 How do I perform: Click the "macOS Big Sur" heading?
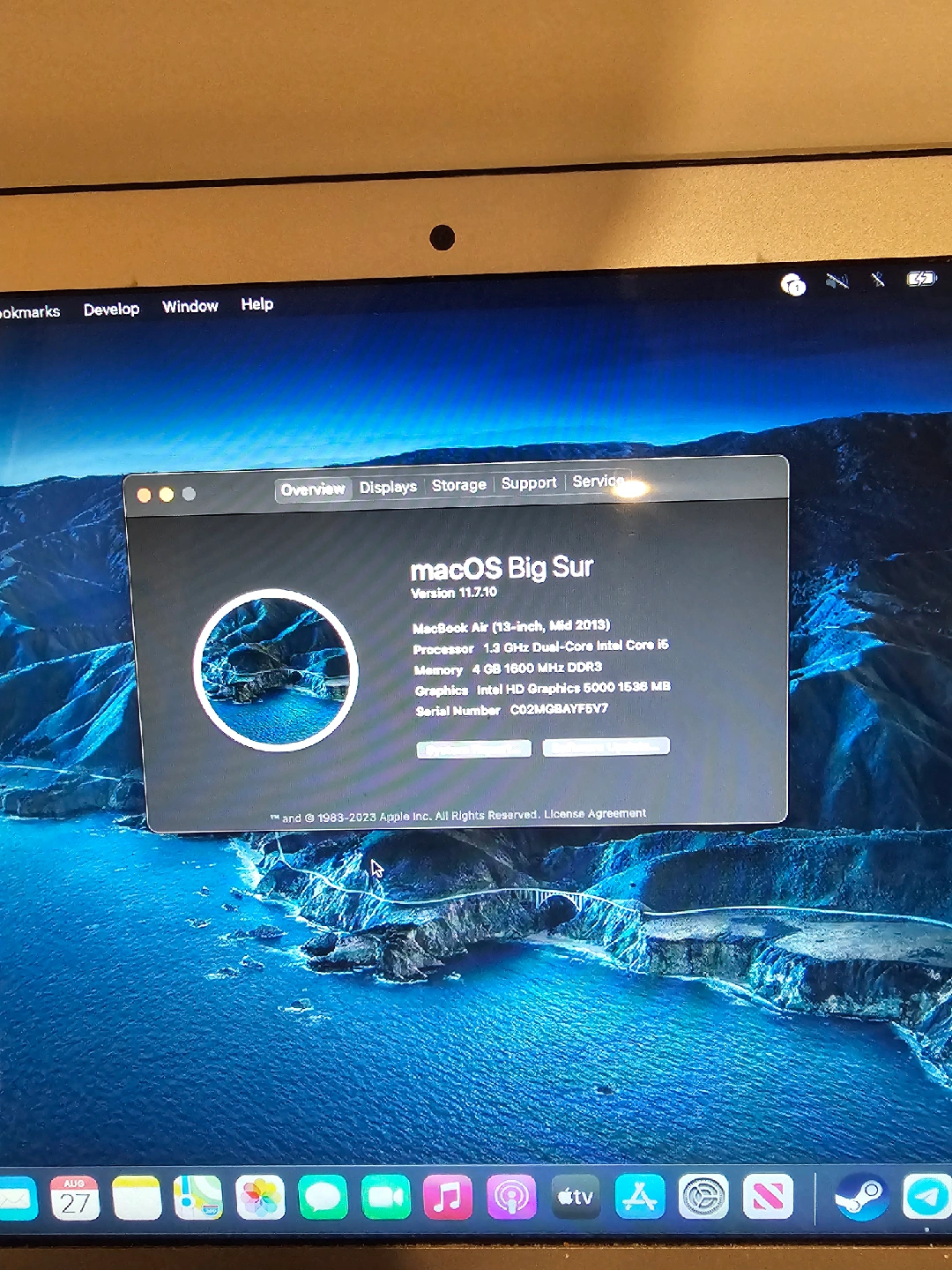tap(502, 568)
